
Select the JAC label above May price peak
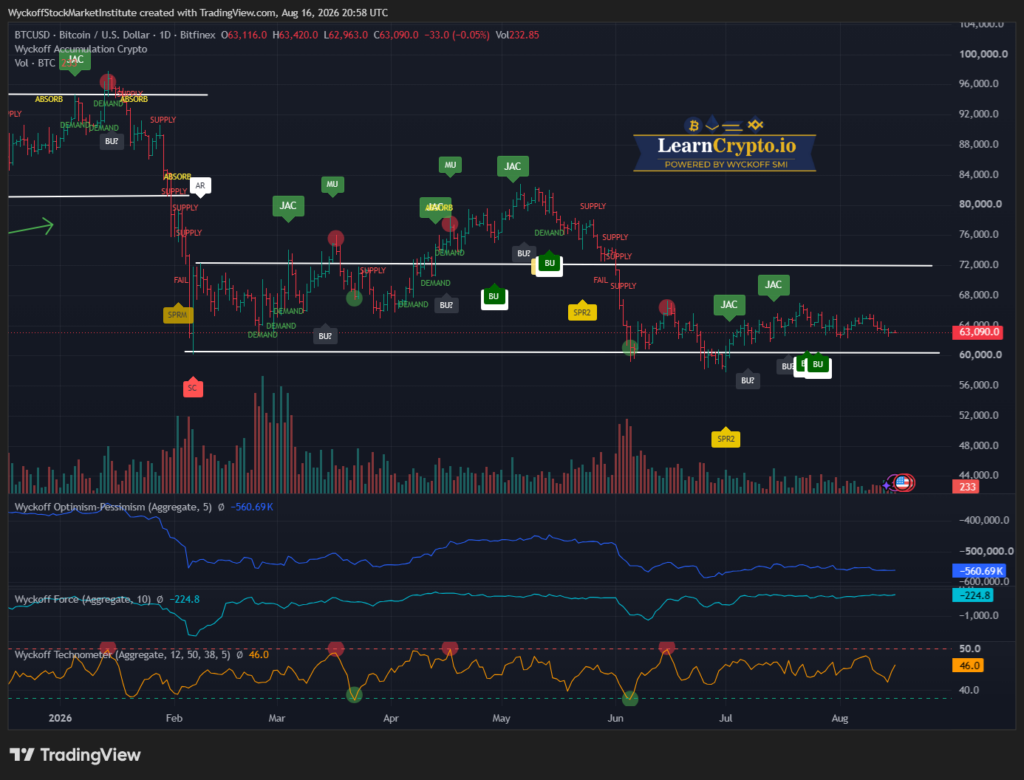pyautogui.click(x=513, y=167)
